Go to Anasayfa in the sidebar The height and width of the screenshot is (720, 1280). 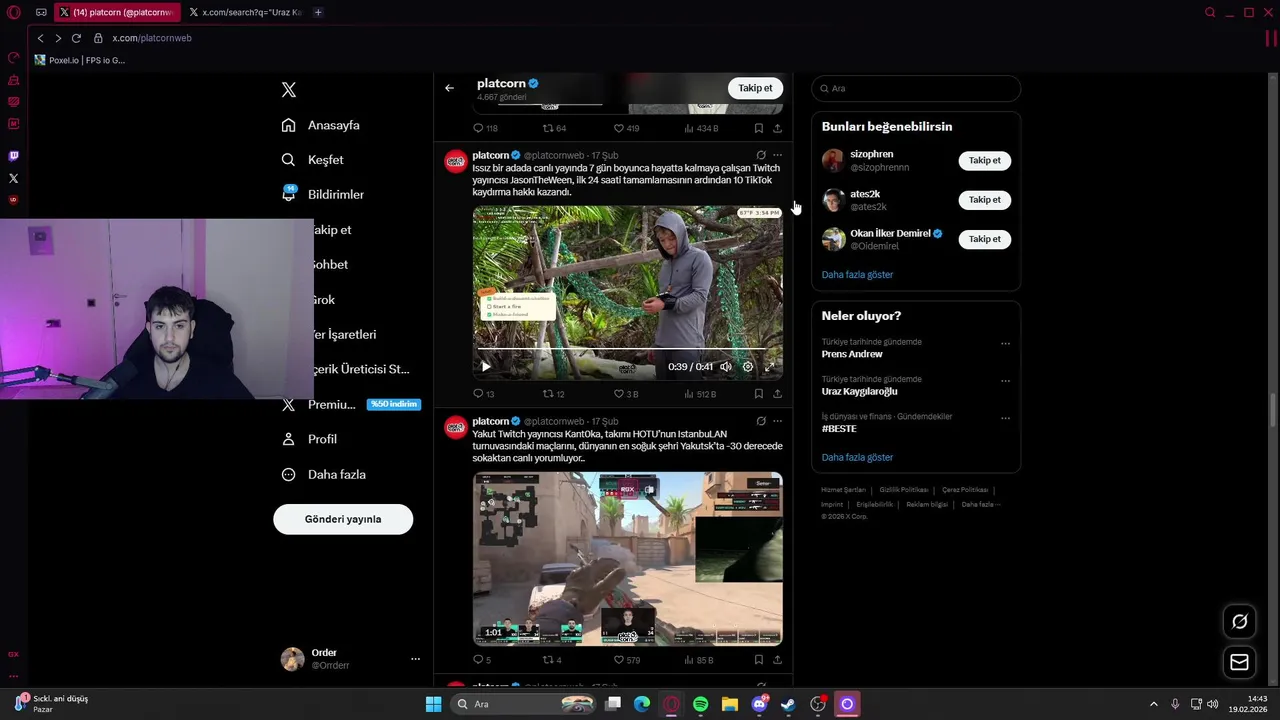click(320, 125)
